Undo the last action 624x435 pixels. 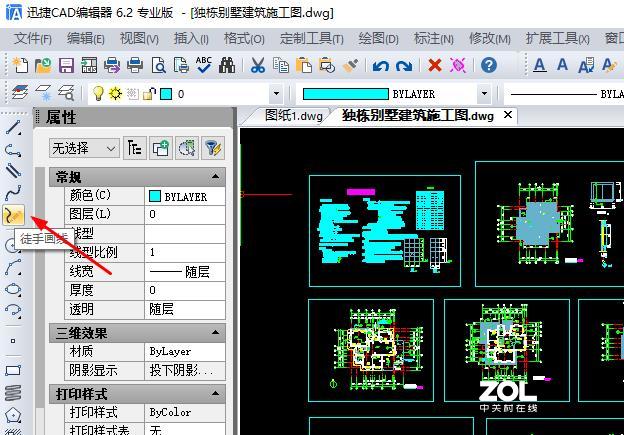click(381, 65)
